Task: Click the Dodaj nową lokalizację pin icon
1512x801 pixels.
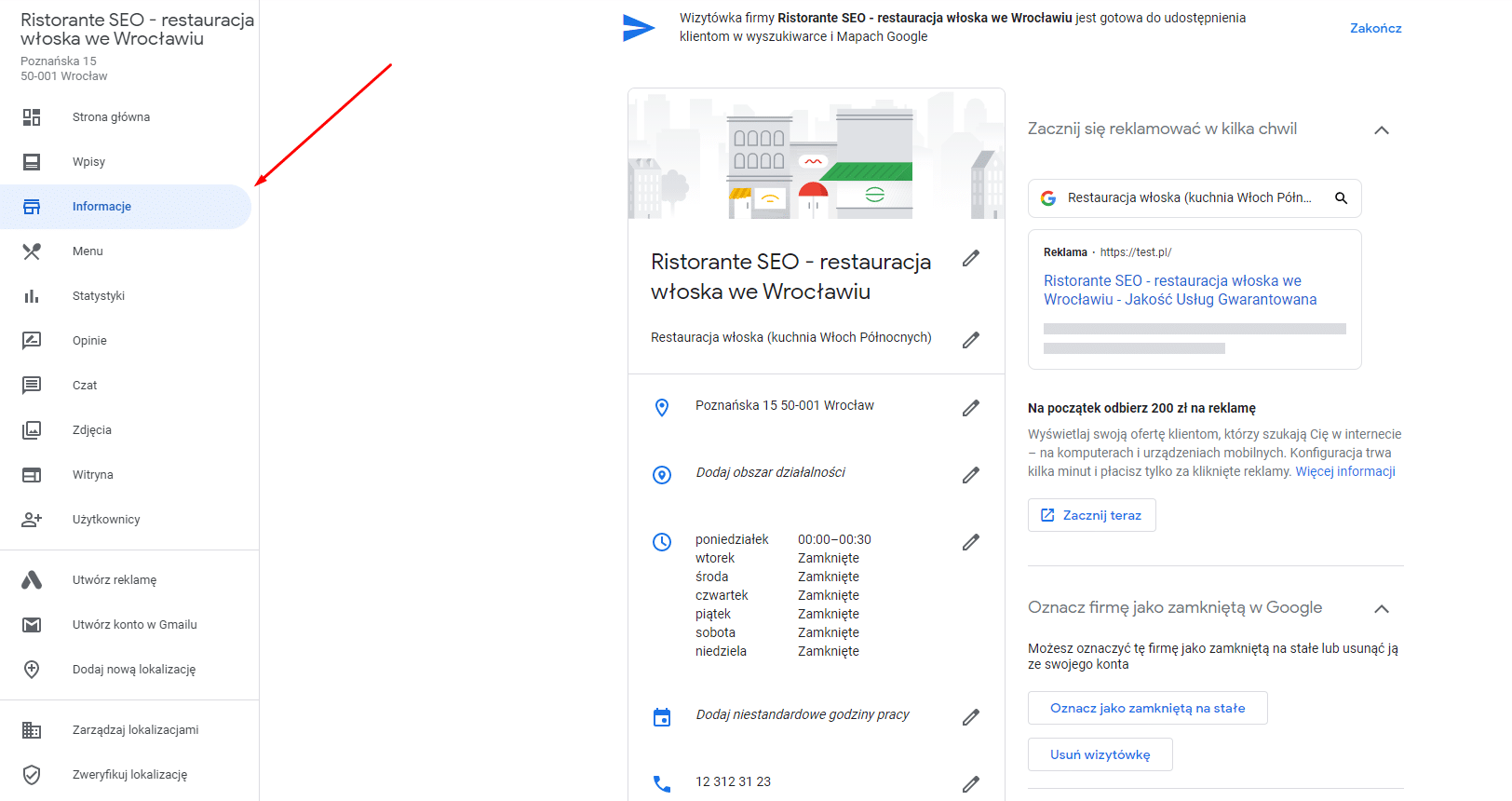Action: point(32,670)
